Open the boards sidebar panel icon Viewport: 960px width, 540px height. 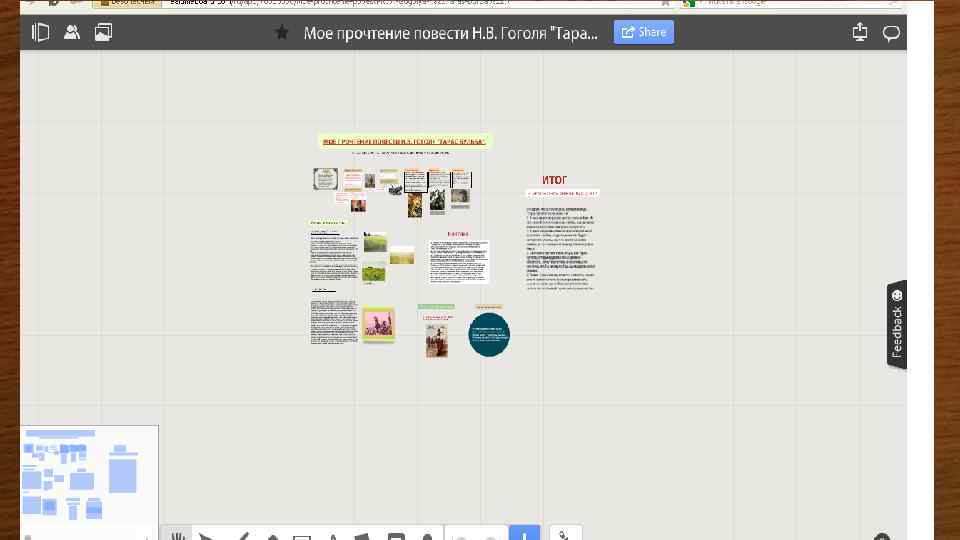point(40,32)
